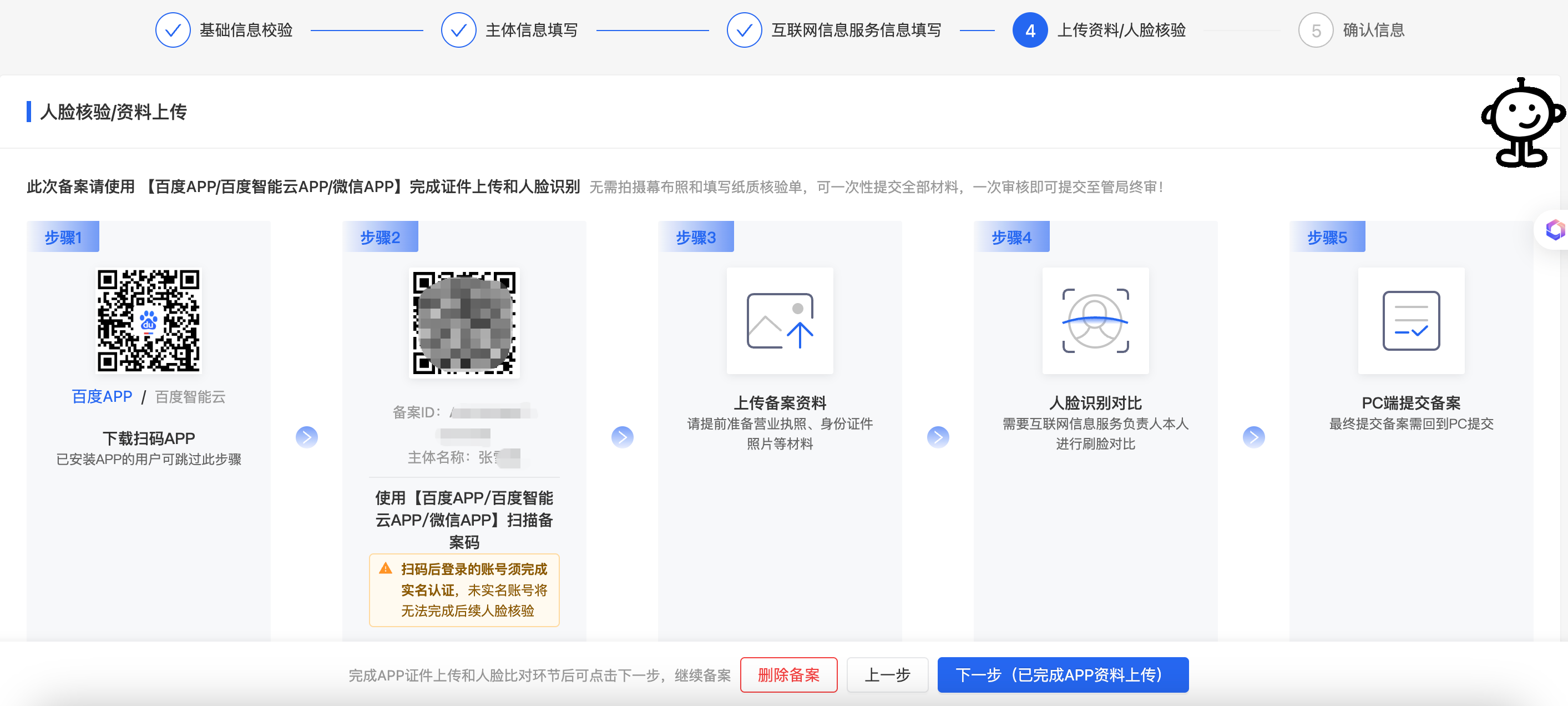
Task: Go to the 基础信息校验 step label
Action: point(246,30)
